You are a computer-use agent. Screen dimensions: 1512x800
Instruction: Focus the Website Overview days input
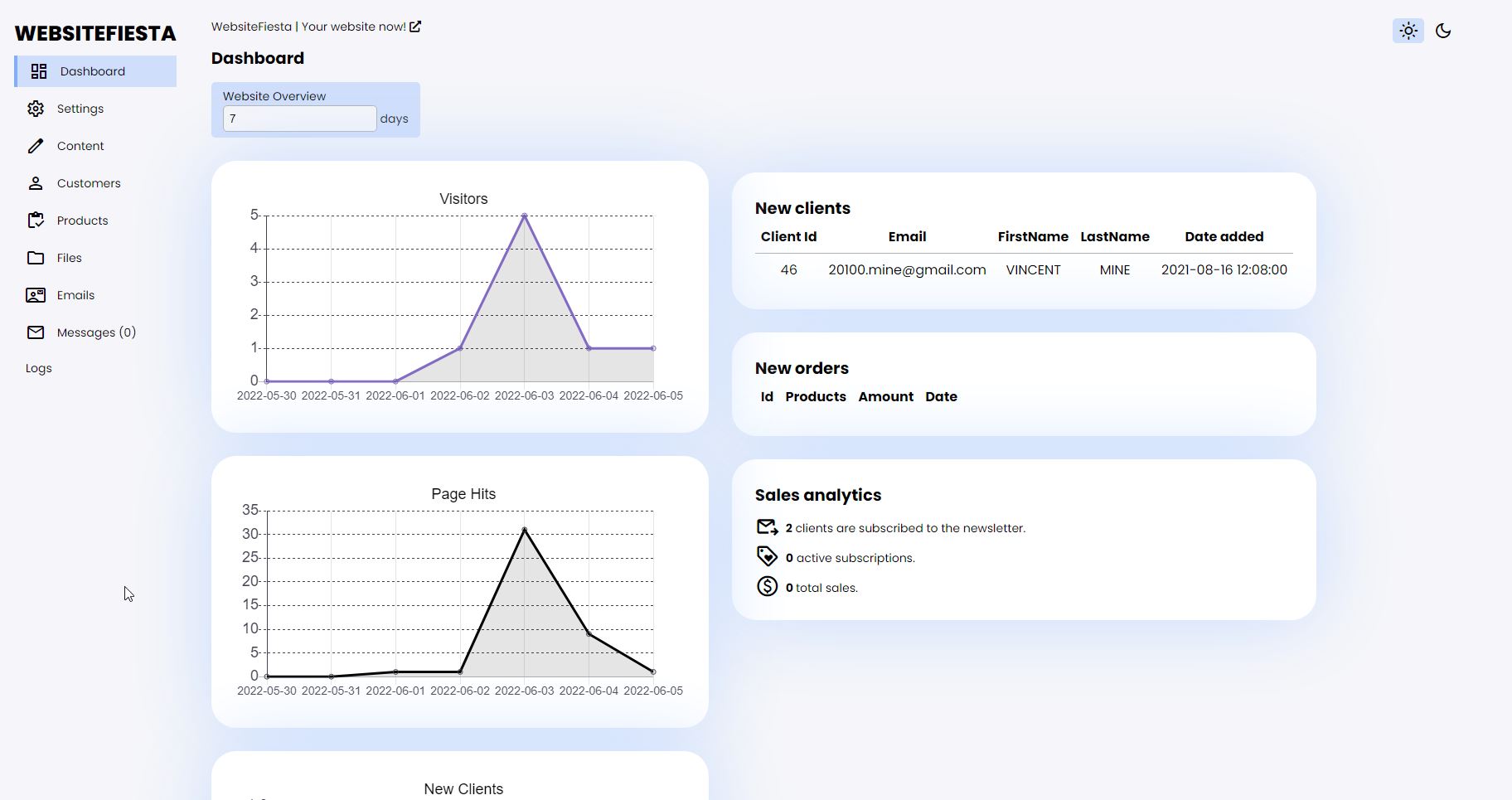click(x=299, y=119)
